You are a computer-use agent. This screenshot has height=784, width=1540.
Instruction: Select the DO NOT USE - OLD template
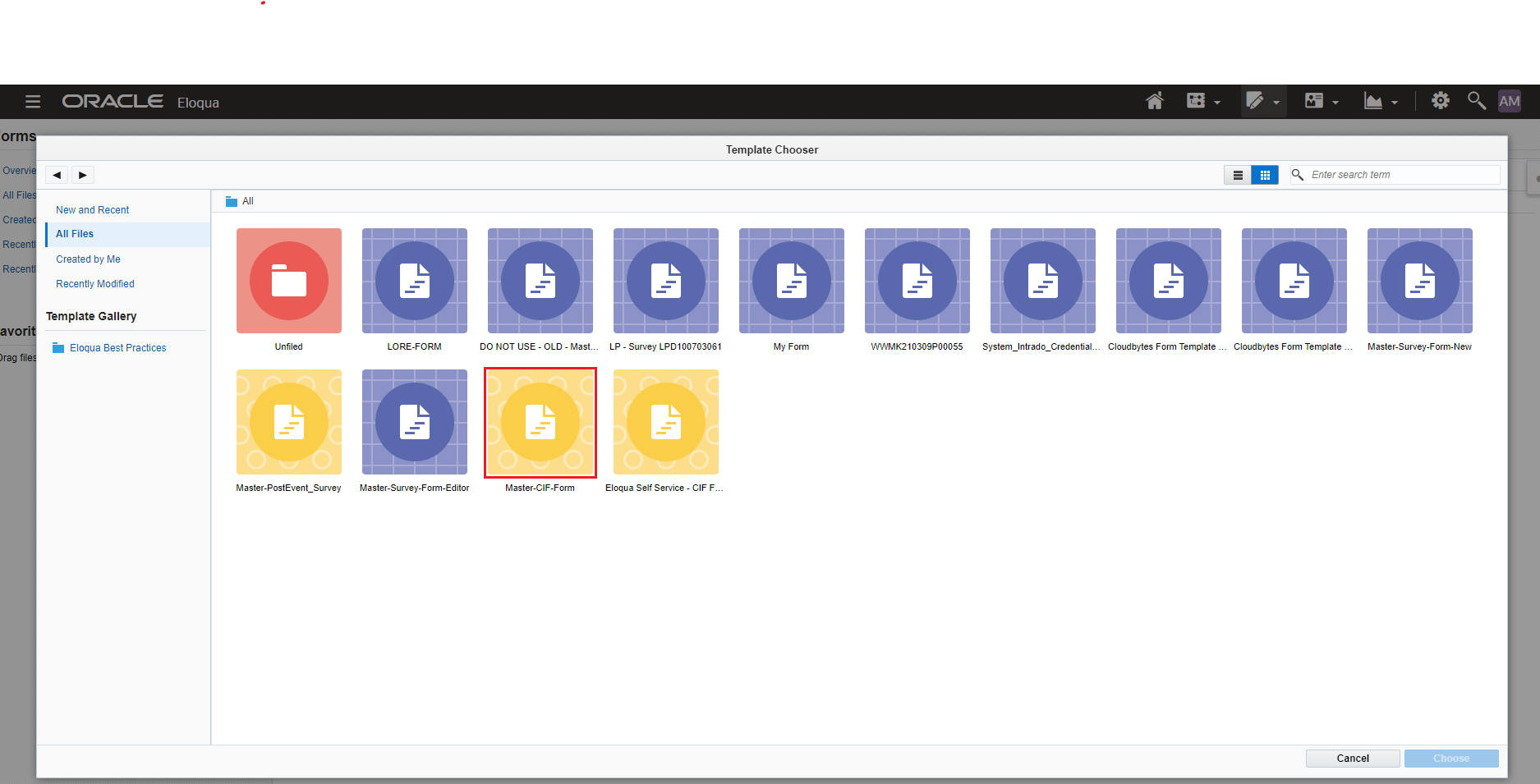click(x=540, y=281)
